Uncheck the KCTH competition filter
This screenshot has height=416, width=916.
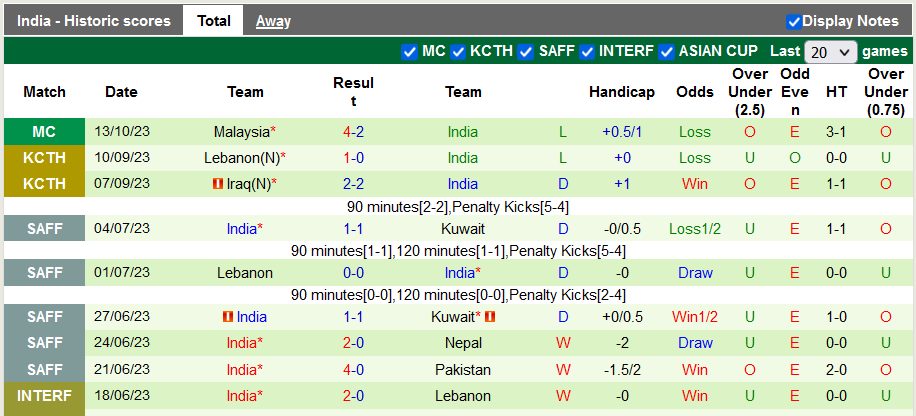coord(458,52)
